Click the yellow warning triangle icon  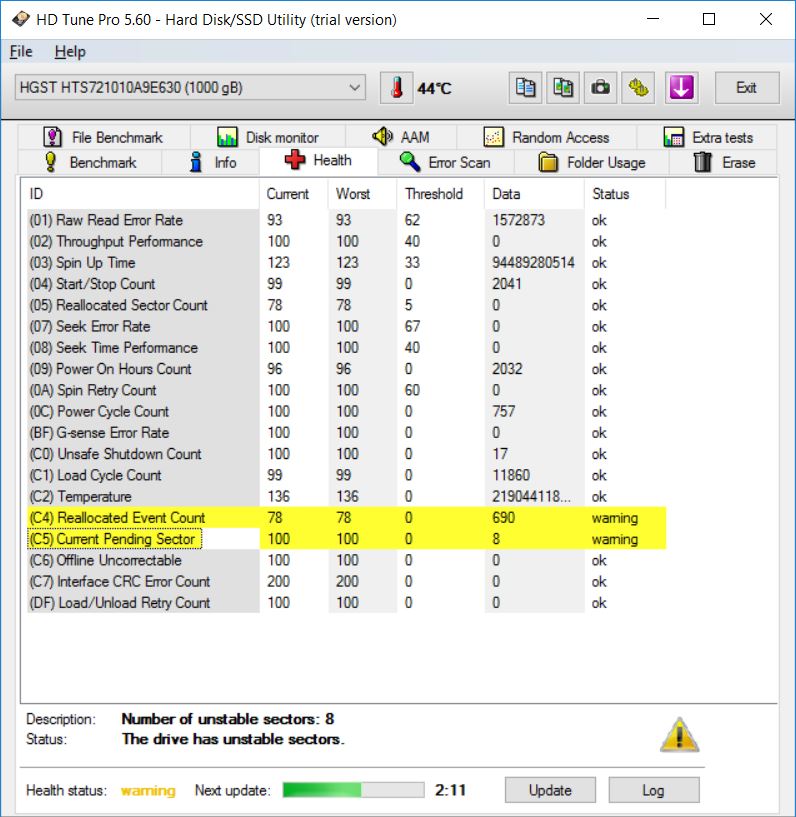pyautogui.click(x=679, y=735)
